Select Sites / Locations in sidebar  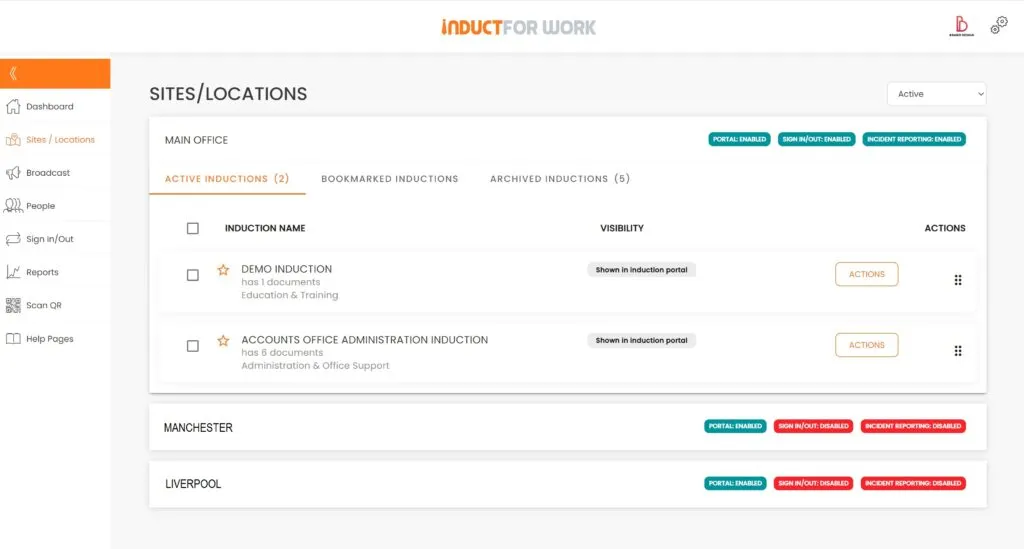pos(60,140)
